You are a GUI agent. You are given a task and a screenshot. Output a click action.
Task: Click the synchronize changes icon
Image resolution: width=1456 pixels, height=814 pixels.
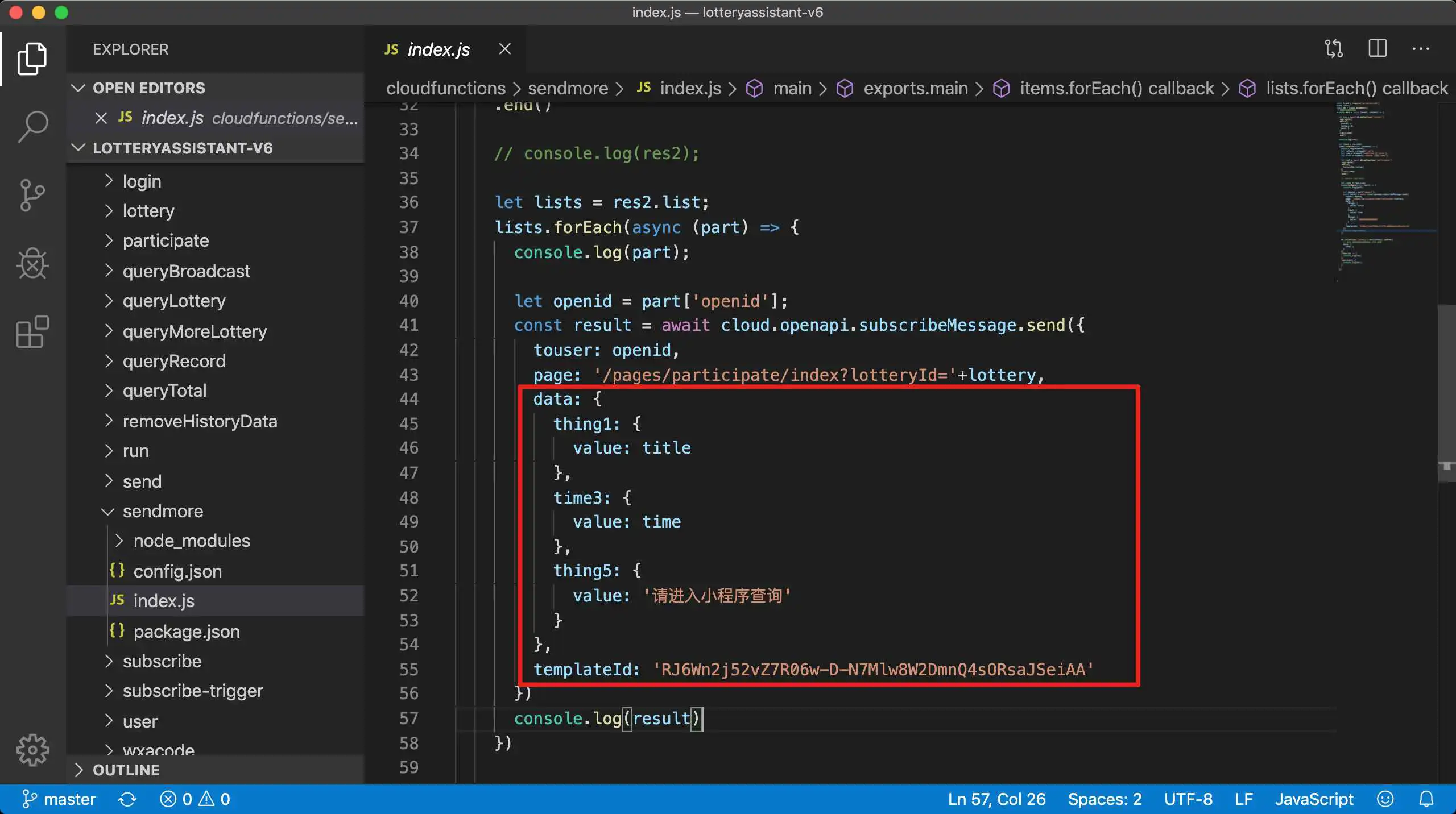[x=127, y=799]
